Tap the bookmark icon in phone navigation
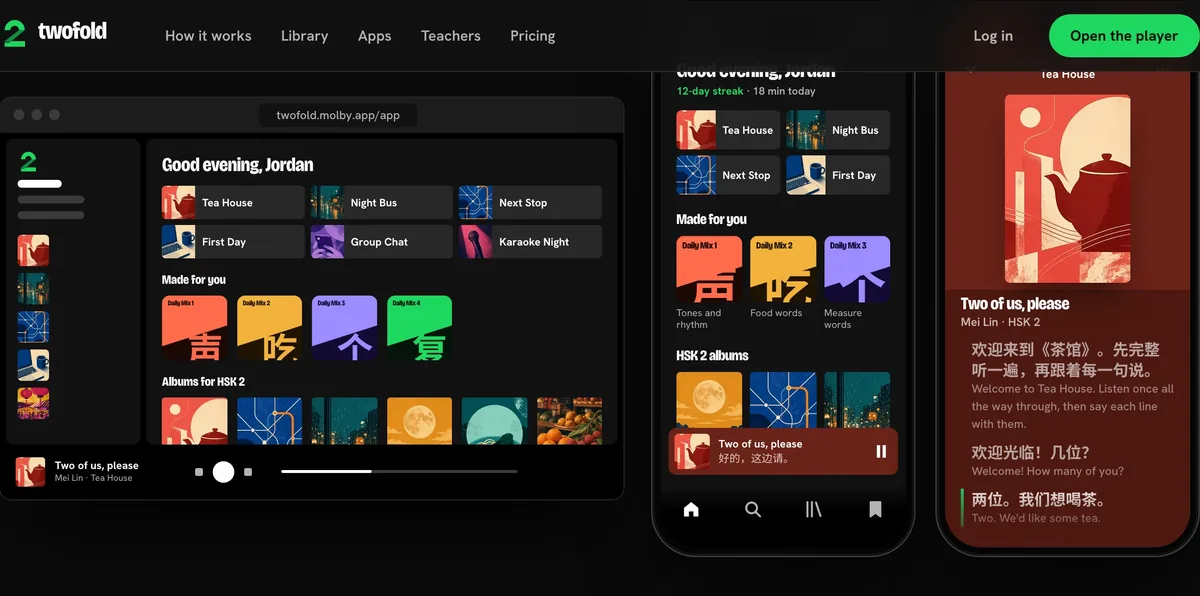 pos(875,510)
